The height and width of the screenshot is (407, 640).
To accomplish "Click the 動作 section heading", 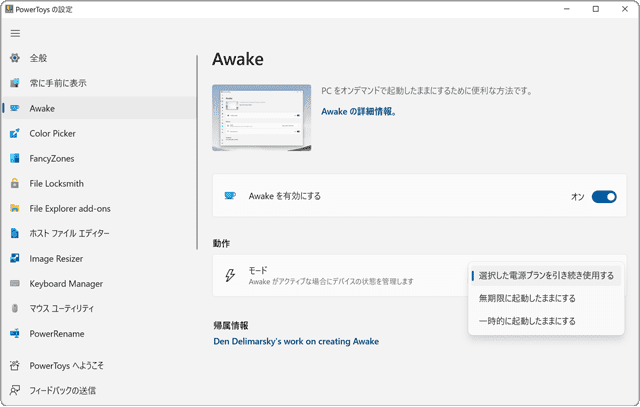I will click(x=221, y=243).
